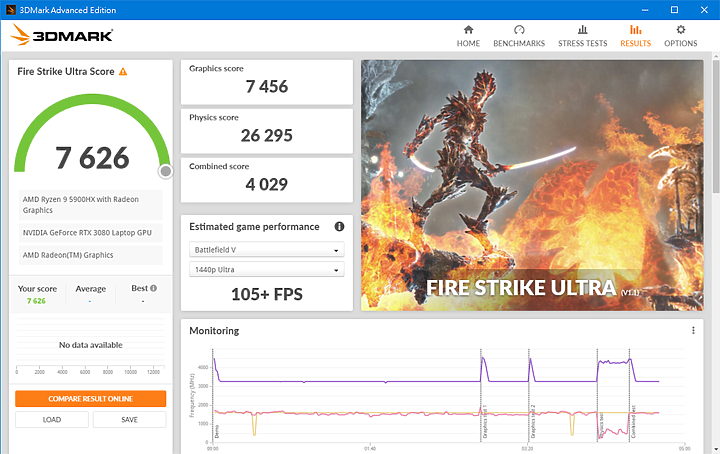Minimize the 3DMark window

tap(645, 10)
